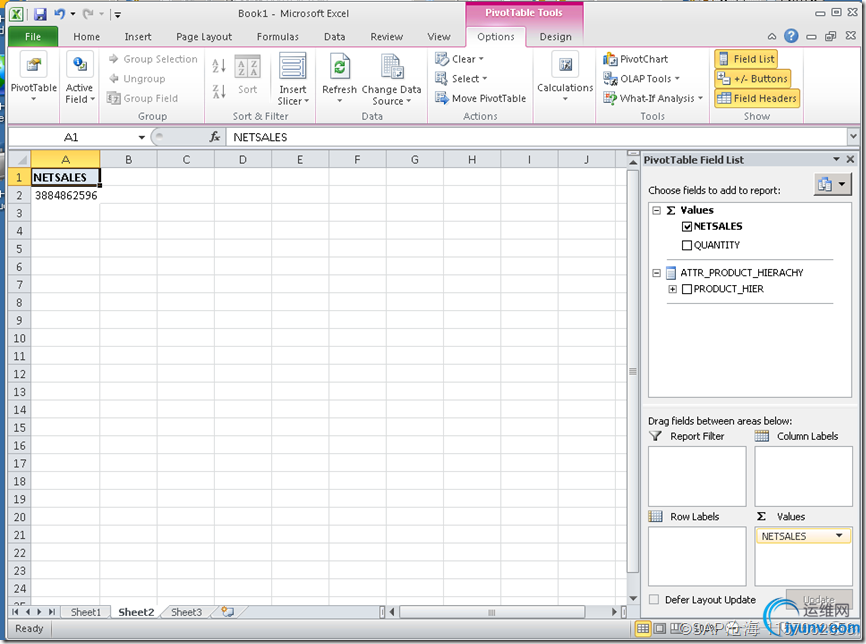Select cell A2 with value 3884862596

[65, 196]
